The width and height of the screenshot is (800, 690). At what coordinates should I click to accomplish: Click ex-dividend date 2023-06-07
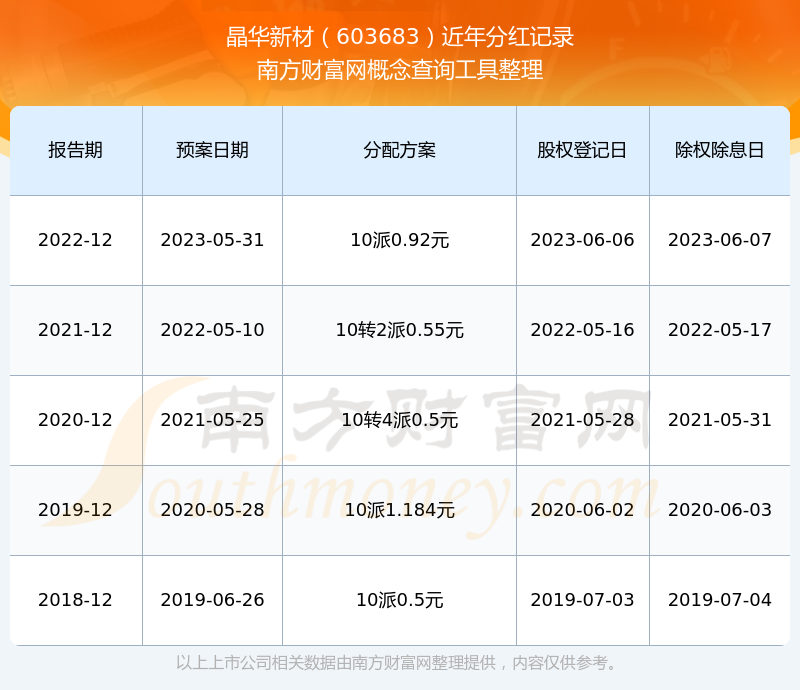point(719,240)
